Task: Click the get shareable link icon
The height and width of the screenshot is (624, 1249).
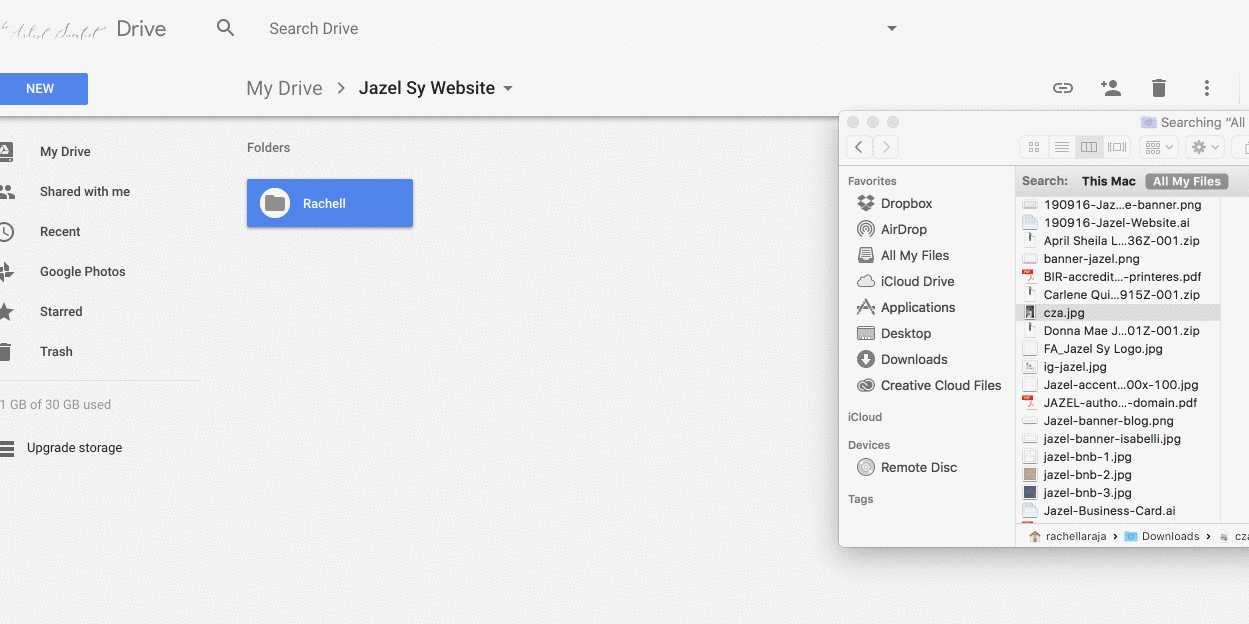Action: [1063, 88]
